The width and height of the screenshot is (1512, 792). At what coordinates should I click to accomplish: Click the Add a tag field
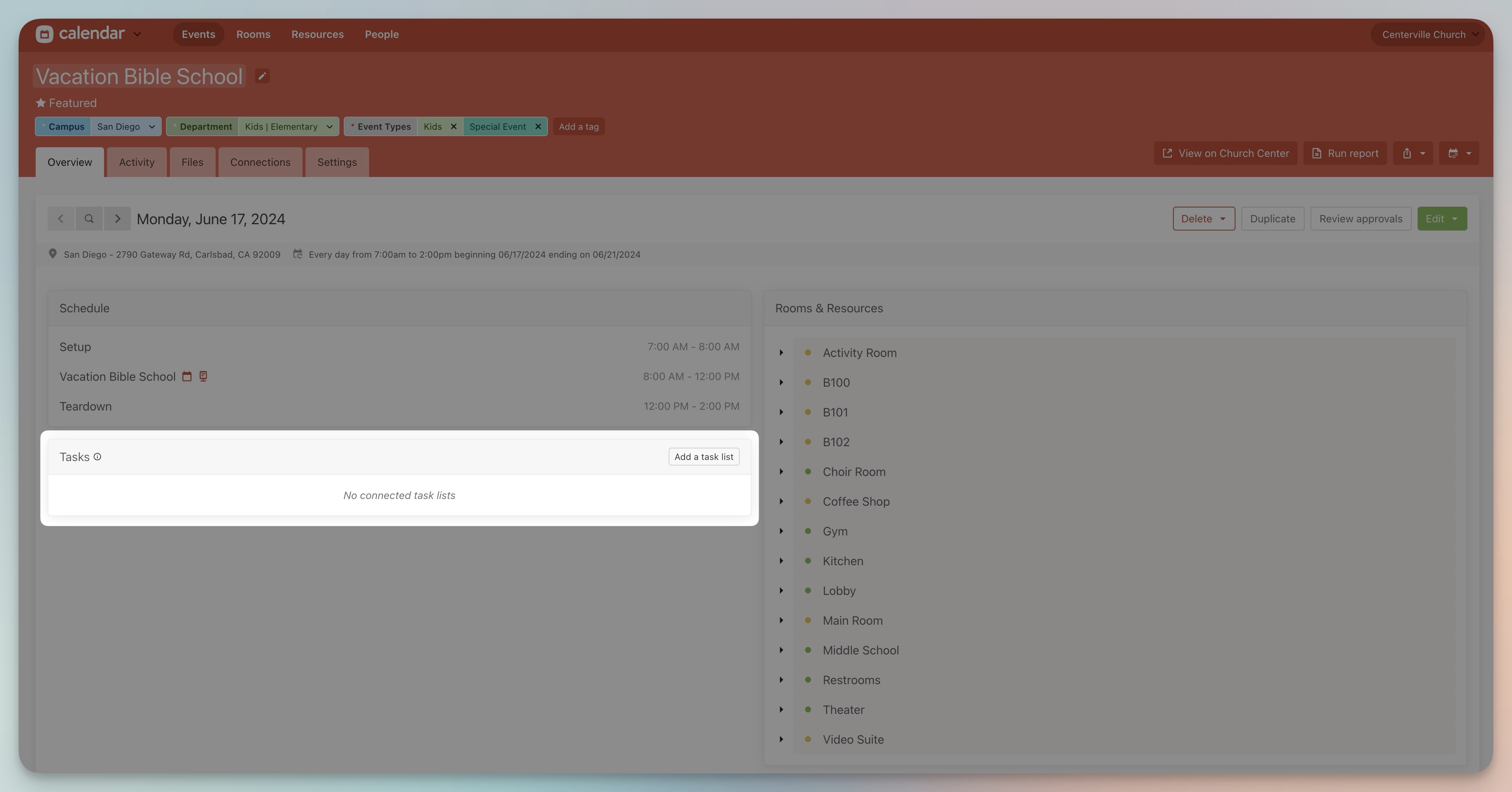click(x=579, y=126)
